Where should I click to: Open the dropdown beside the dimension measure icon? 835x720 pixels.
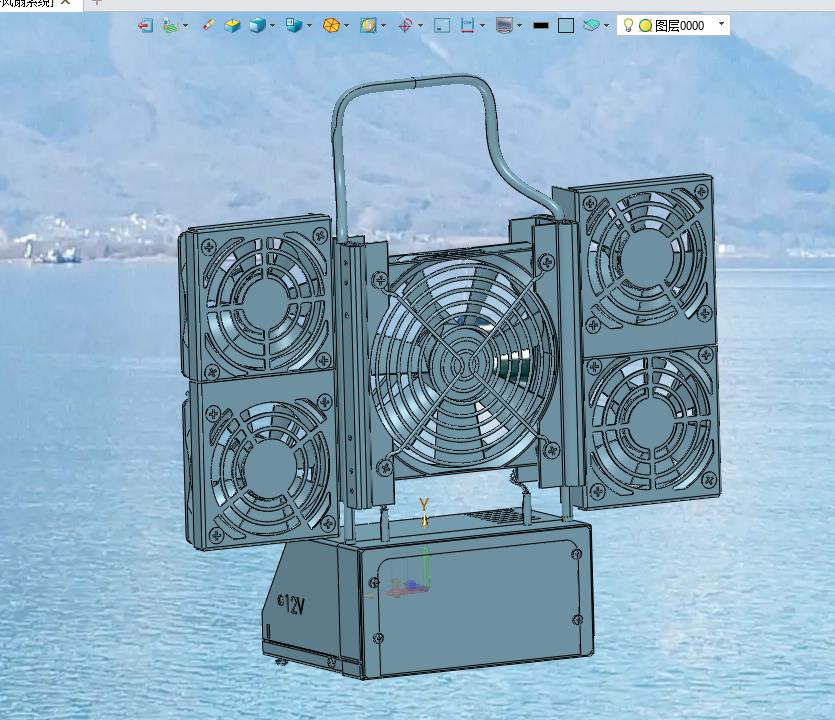pos(482,25)
